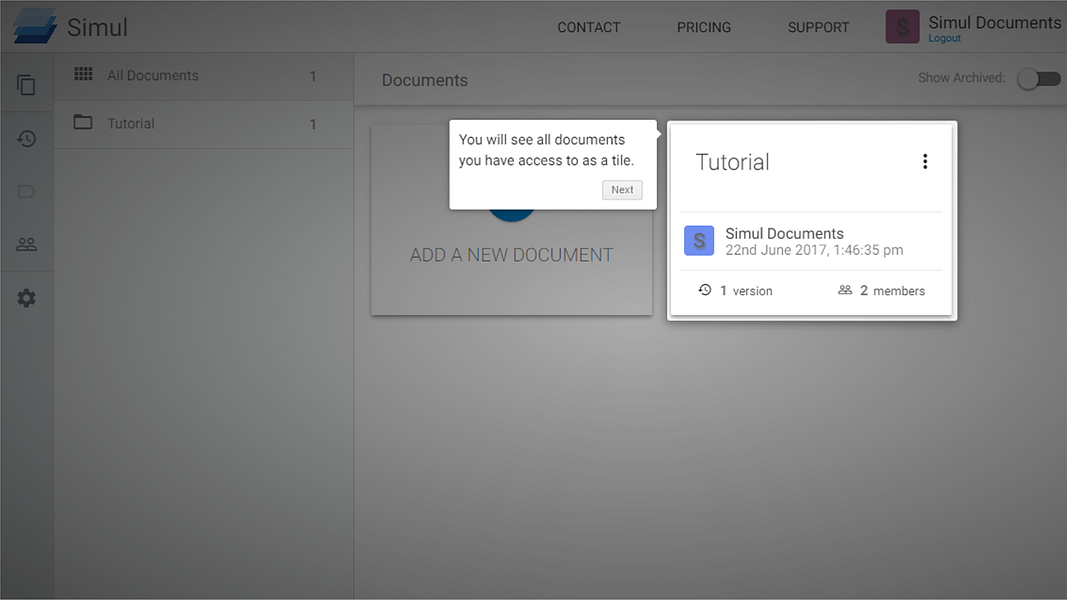Open the members group icon in sidebar
This screenshot has height=600, width=1067.
27,244
